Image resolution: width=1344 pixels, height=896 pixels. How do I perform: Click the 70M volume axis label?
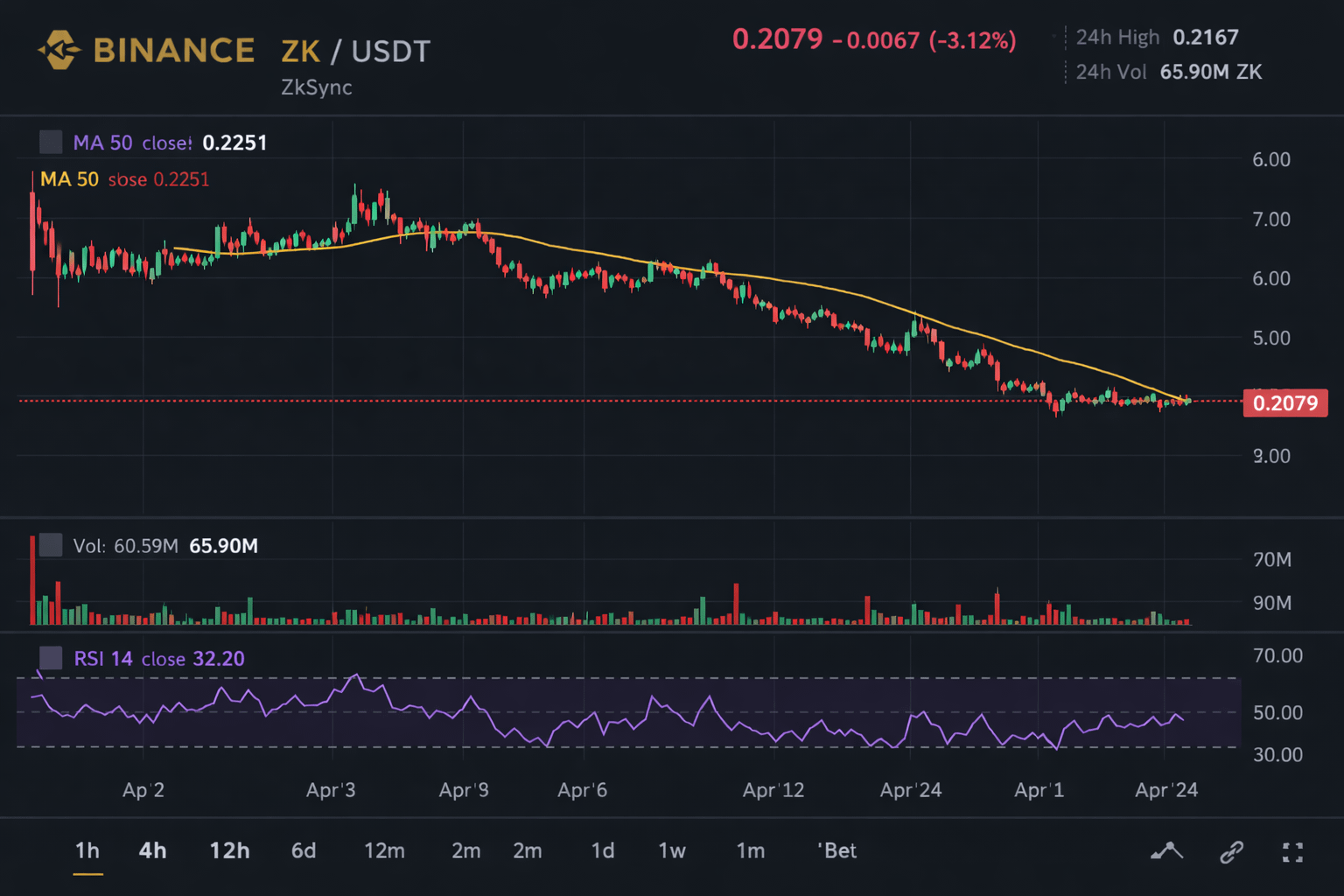(1272, 559)
